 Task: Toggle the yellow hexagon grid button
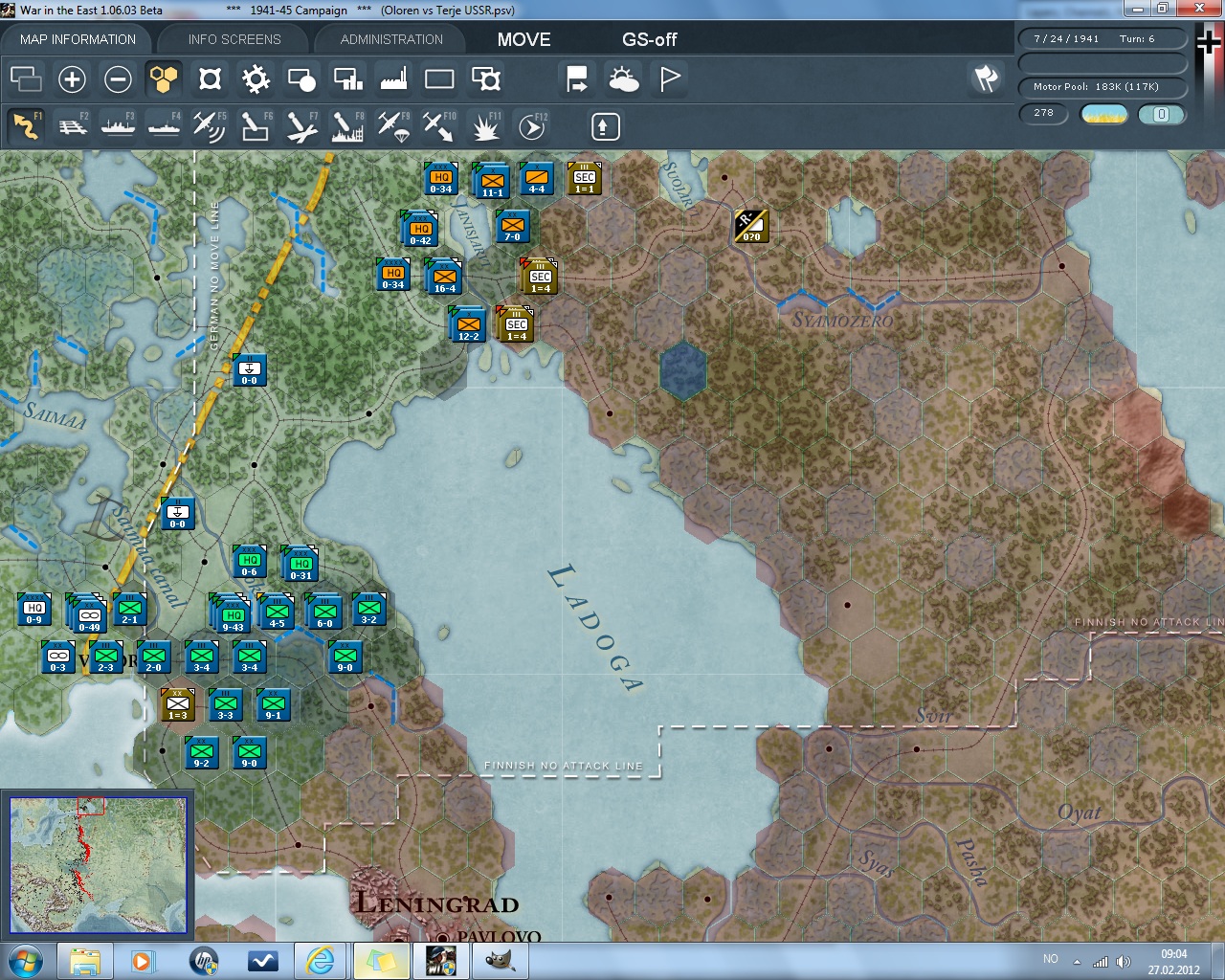[x=164, y=79]
